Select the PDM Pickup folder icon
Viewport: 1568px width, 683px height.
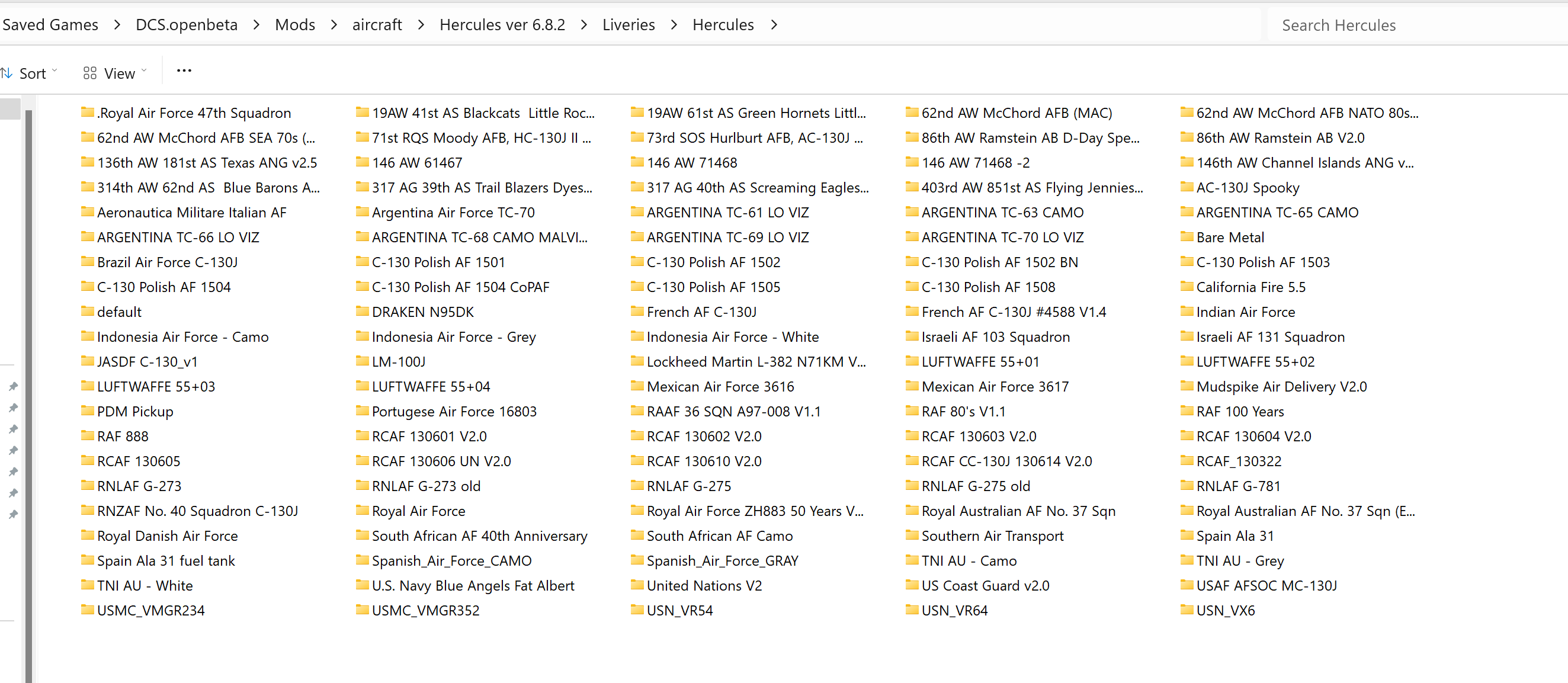pyautogui.click(x=88, y=411)
